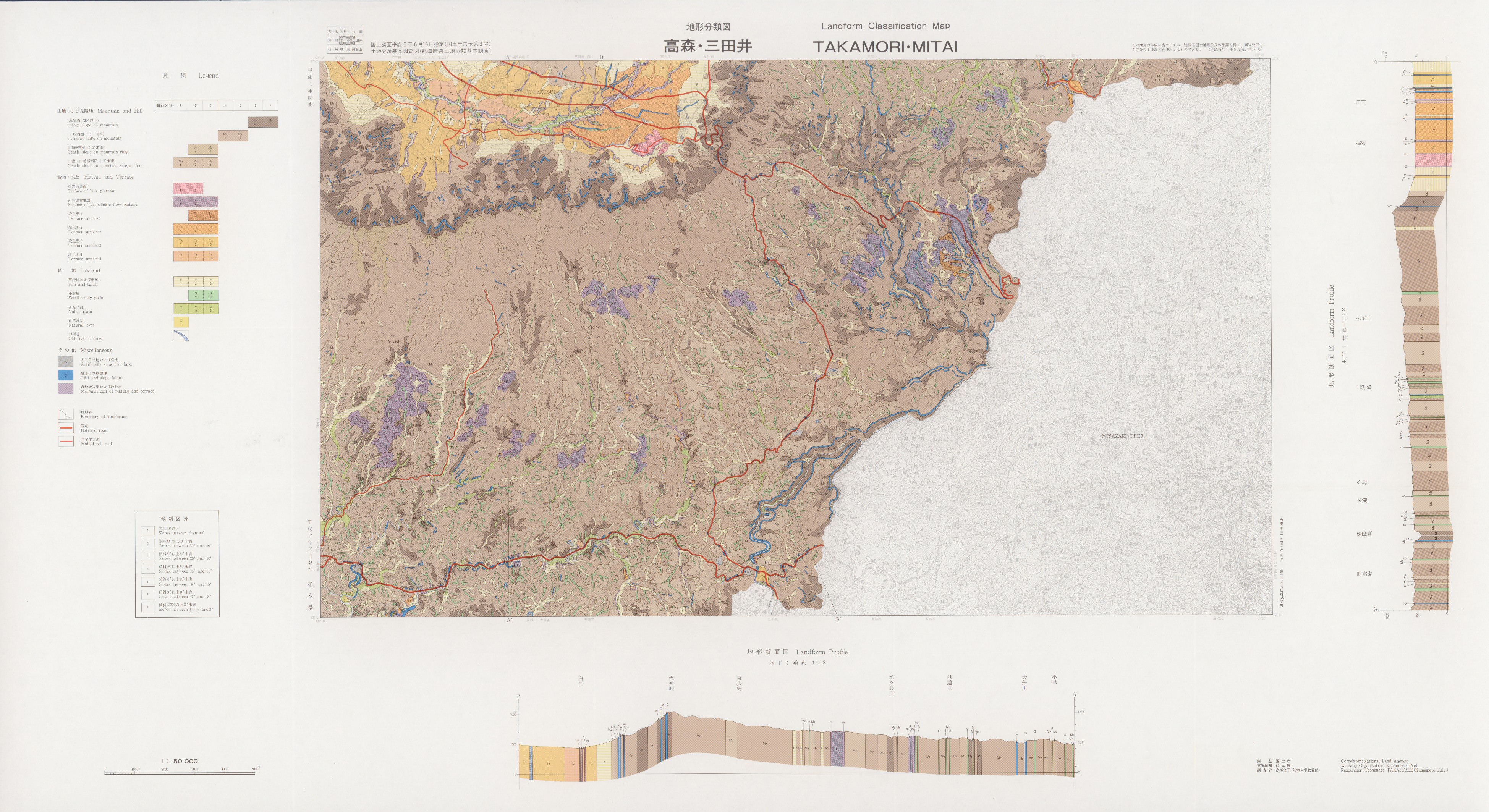Click 'Slopes between 20° and 30°' text
Viewport: 1489px width, 812px height.
(185, 559)
